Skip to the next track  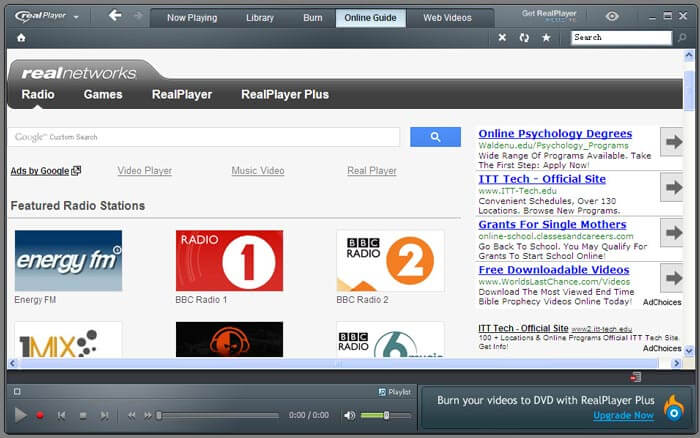click(104, 416)
